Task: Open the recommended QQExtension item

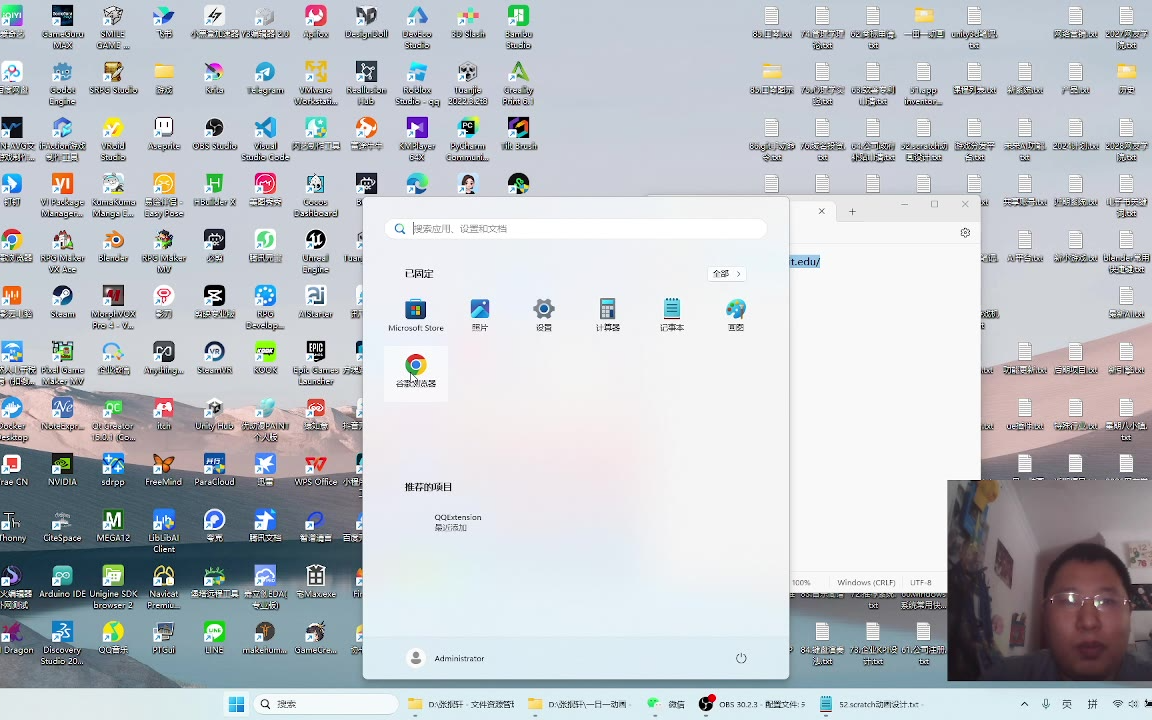Action: click(x=457, y=522)
